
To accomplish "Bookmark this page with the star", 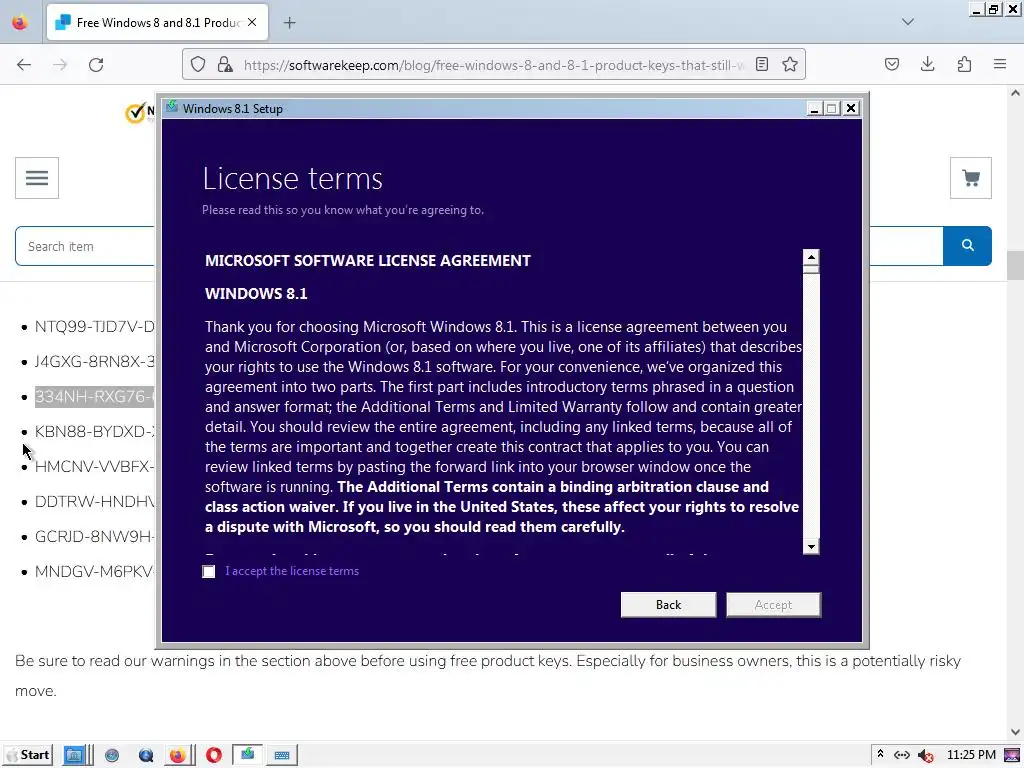I will [790, 65].
